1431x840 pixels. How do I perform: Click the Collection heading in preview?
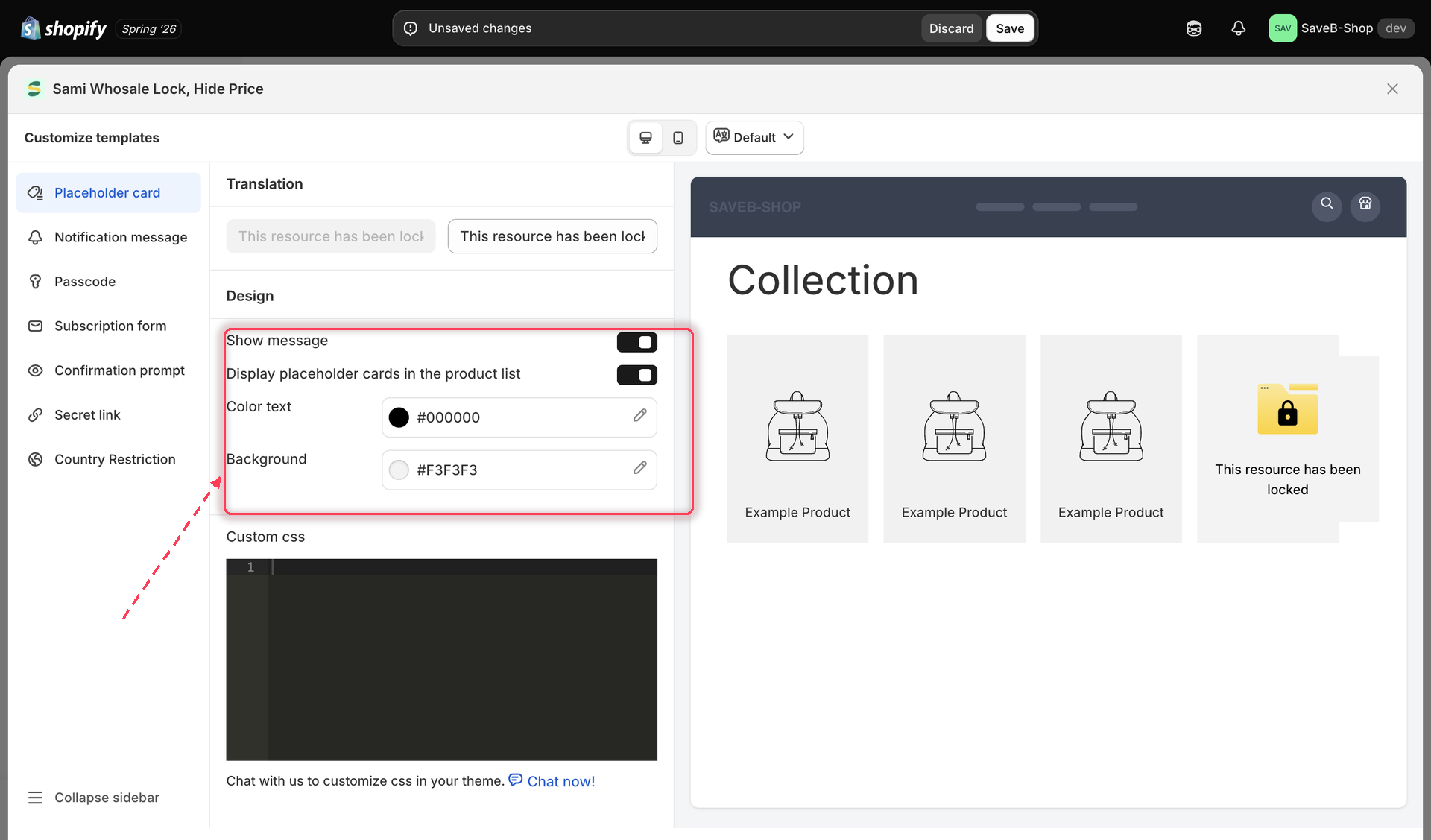click(x=823, y=280)
